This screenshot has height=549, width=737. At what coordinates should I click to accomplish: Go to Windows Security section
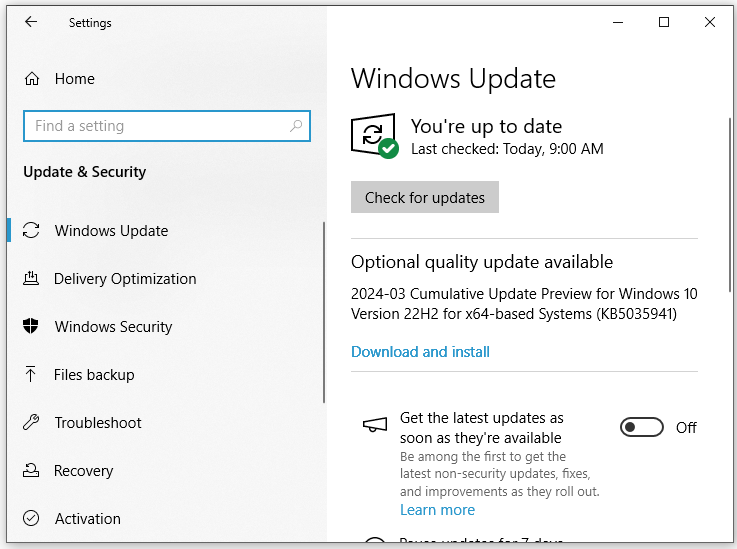113,327
